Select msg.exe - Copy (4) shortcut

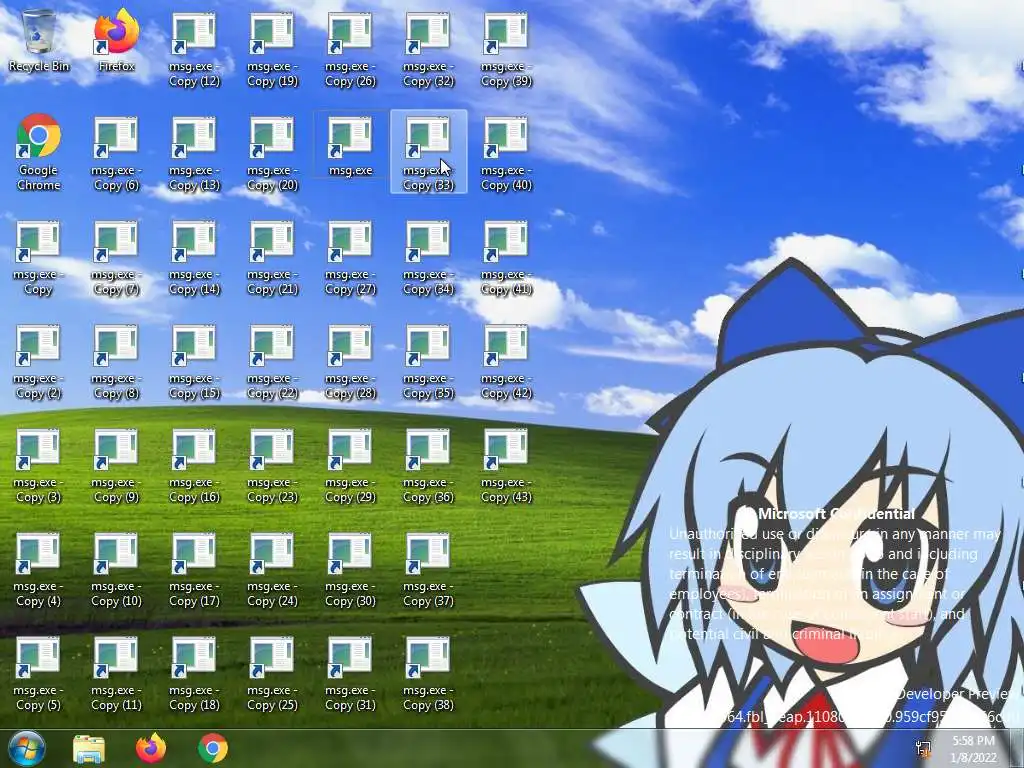tap(39, 569)
